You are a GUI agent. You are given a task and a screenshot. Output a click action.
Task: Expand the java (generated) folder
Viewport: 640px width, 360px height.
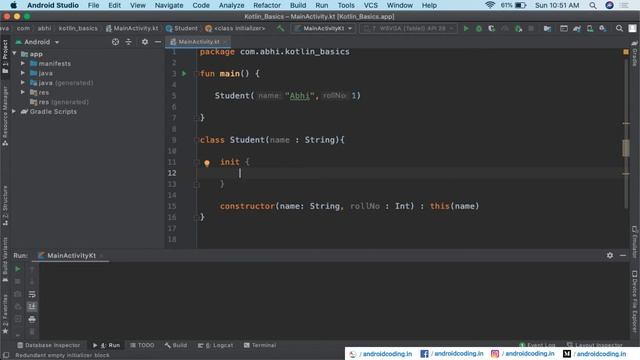[x=23, y=82]
